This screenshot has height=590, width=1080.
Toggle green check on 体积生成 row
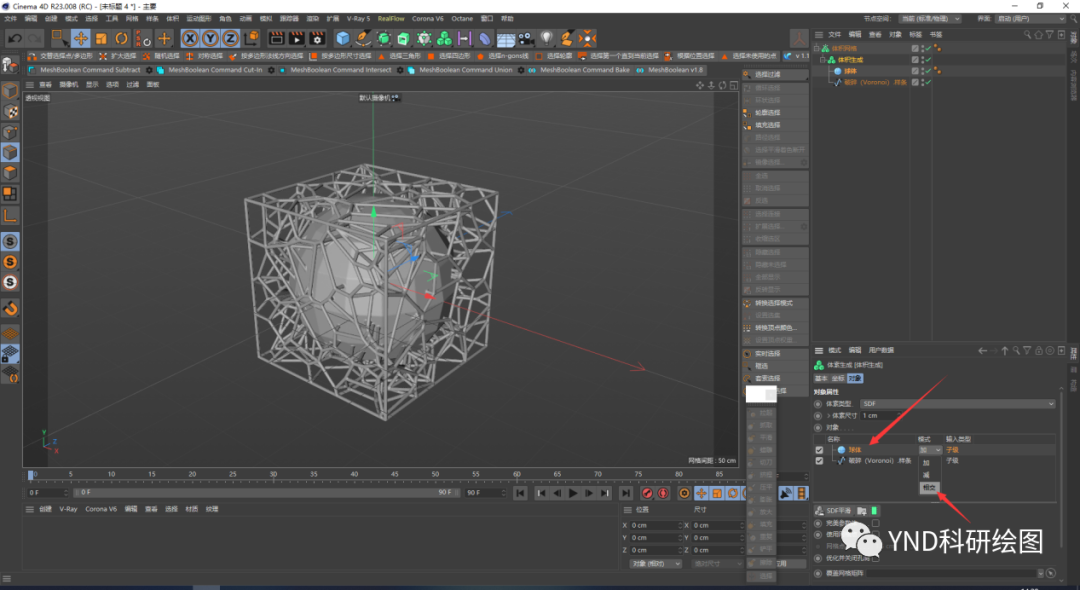928,60
